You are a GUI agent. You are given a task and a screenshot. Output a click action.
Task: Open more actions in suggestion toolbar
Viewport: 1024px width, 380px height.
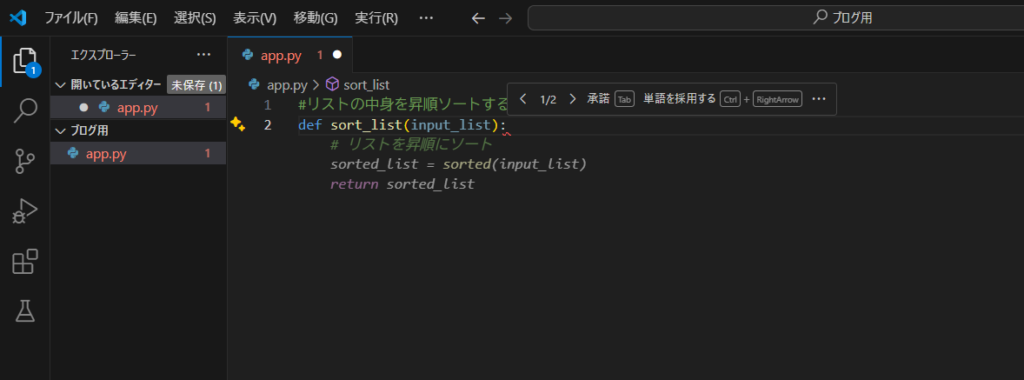(x=819, y=99)
